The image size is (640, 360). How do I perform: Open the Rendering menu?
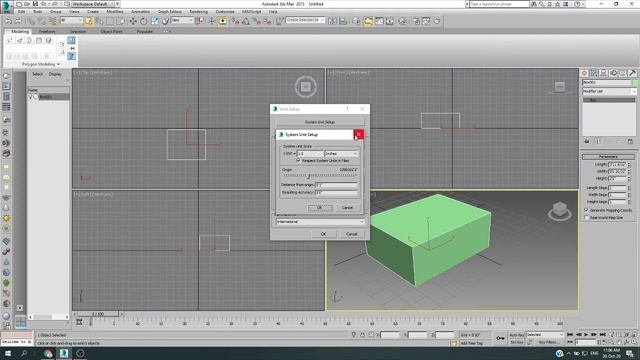[198, 11]
